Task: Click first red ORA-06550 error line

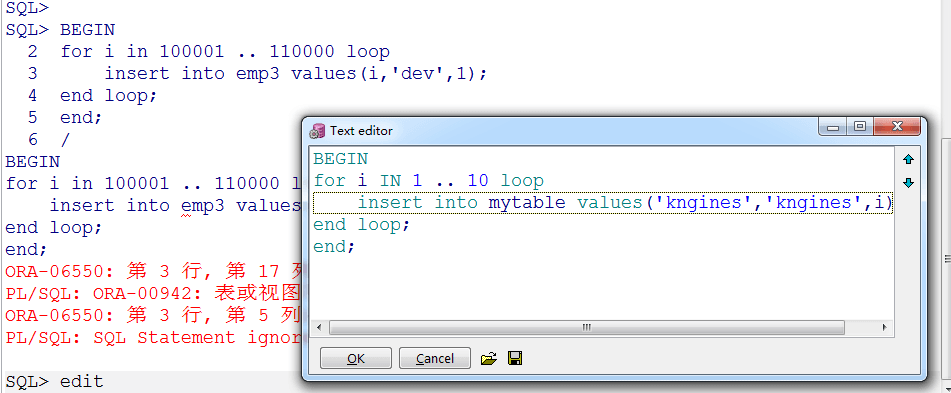Action: click(153, 271)
